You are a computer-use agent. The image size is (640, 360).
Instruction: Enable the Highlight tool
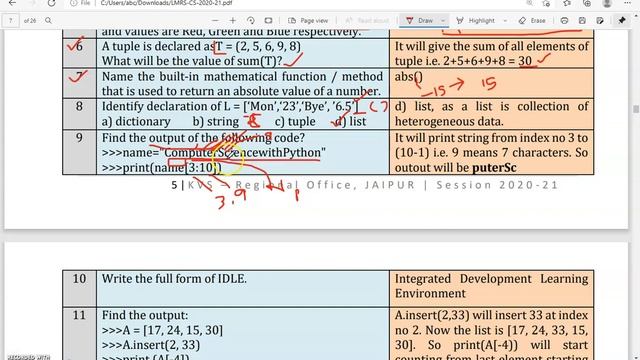pyautogui.click(x=476, y=20)
